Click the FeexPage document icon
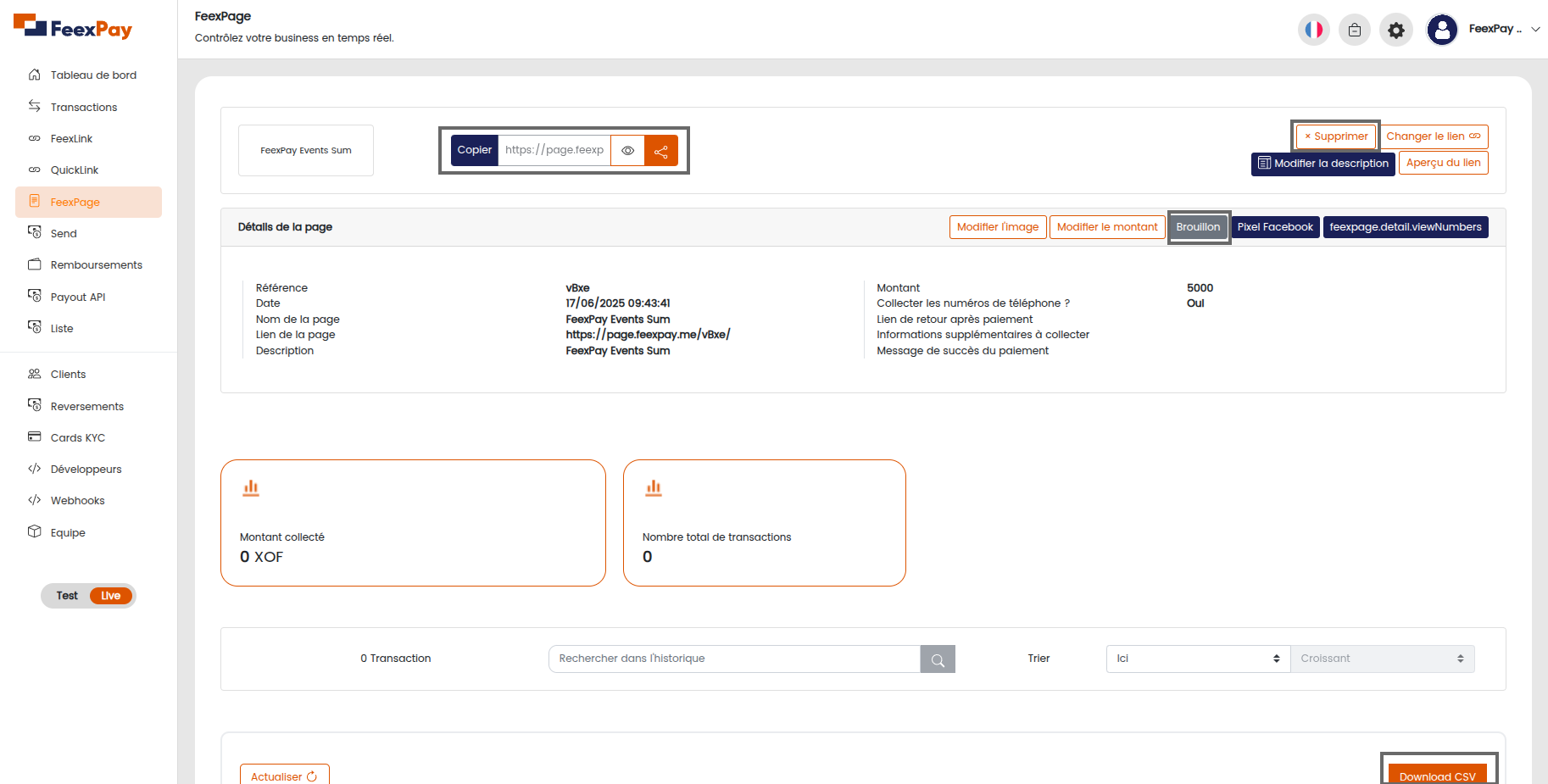Viewport: 1548px width, 784px height. [35, 201]
